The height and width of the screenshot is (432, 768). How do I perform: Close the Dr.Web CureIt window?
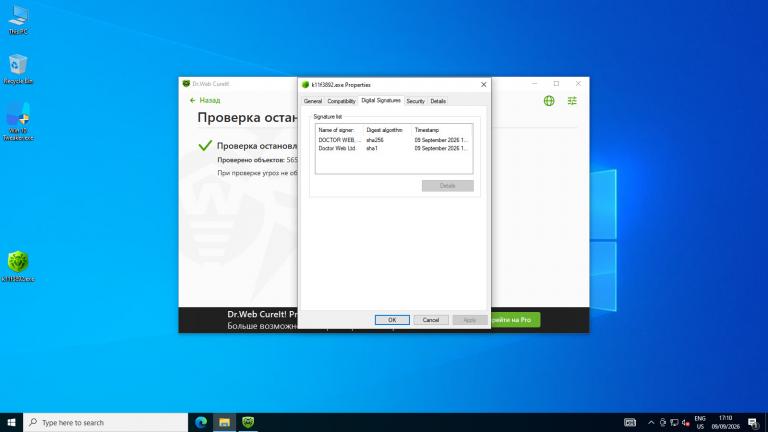578,84
